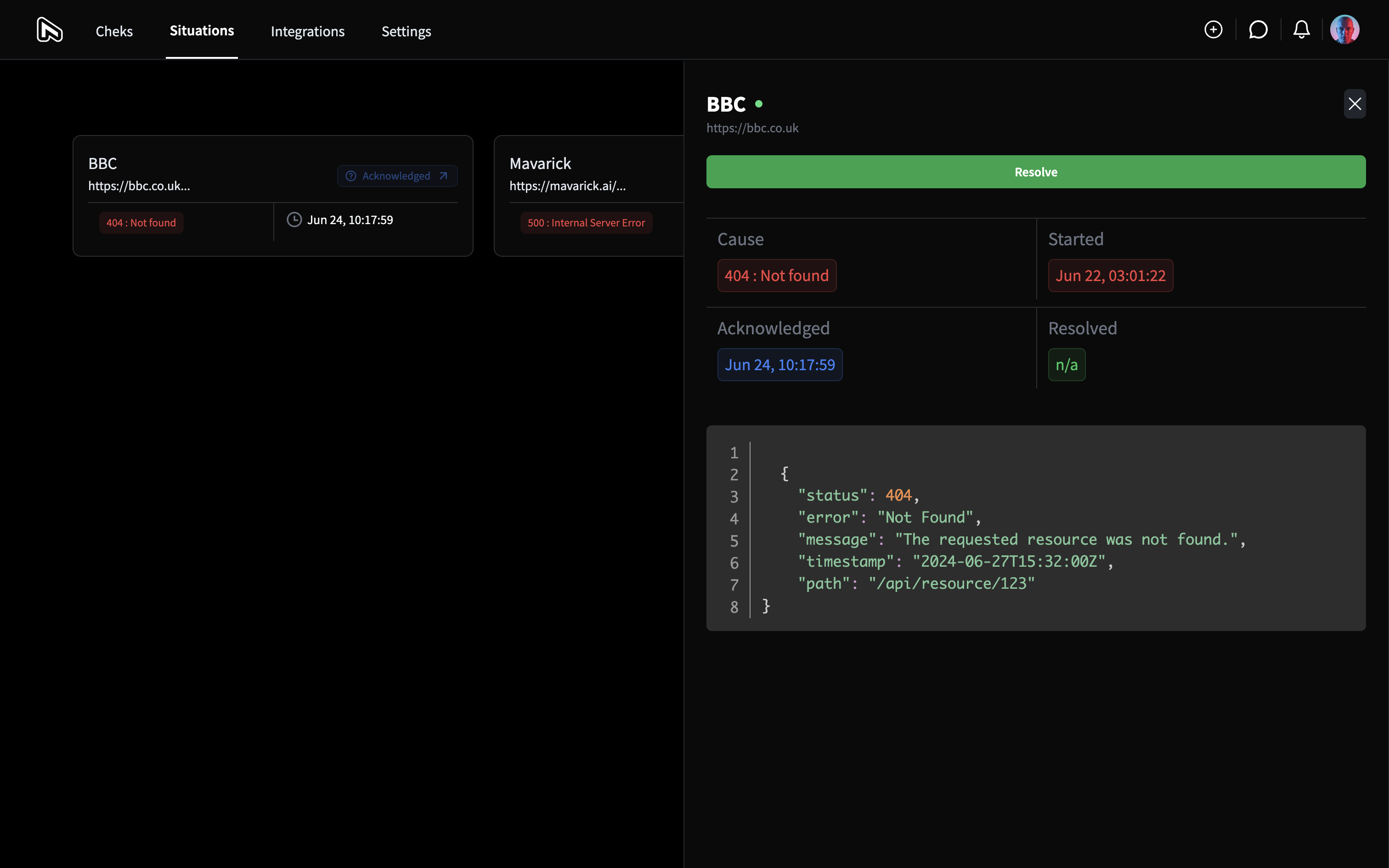The height and width of the screenshot is (868, 1389).
Task: Click the "error": "Not Found" code line
Action: [x=890, y=517]
